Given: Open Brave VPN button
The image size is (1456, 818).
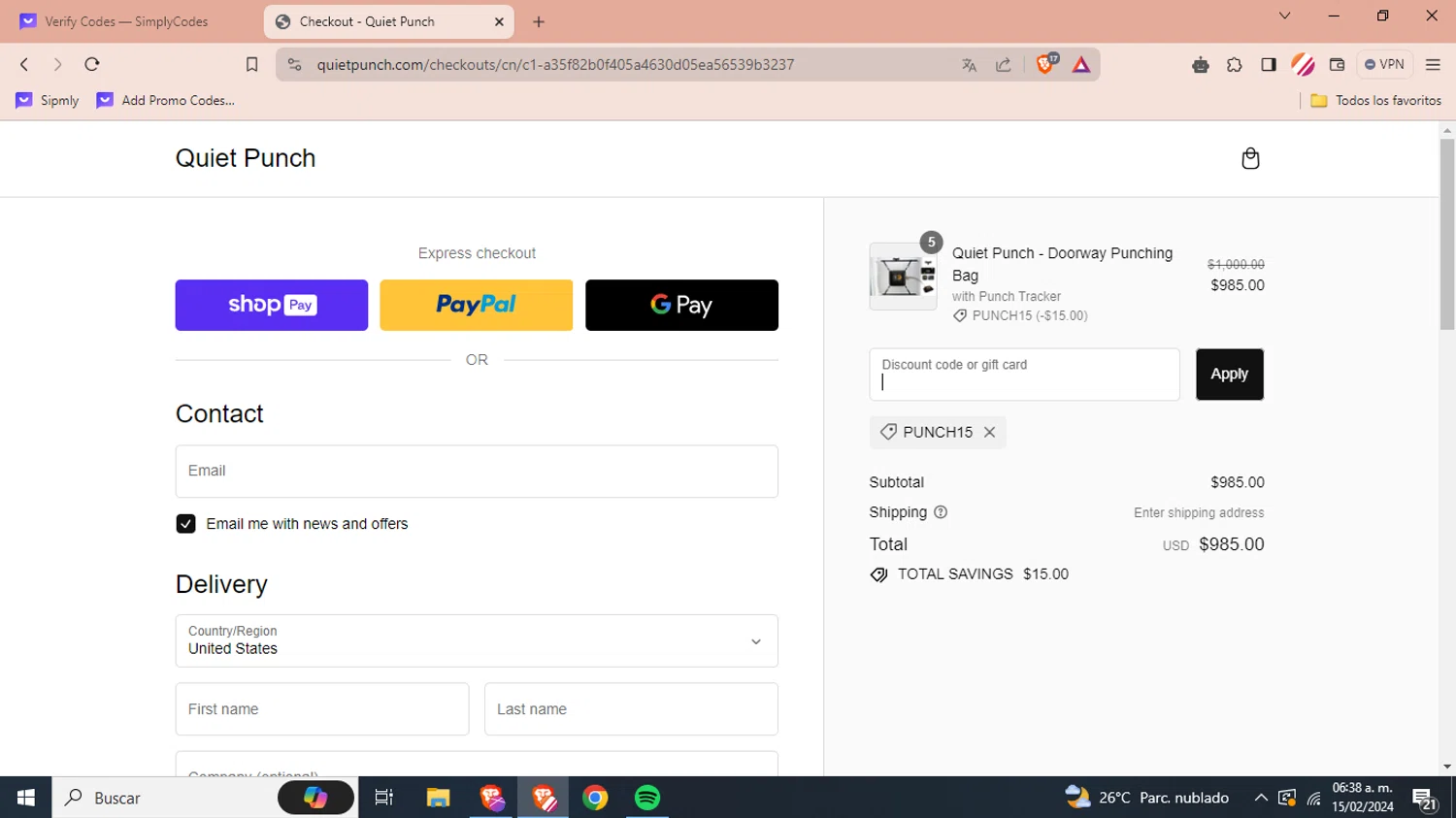Looking at the screenshot, I should pos(1384,64).
